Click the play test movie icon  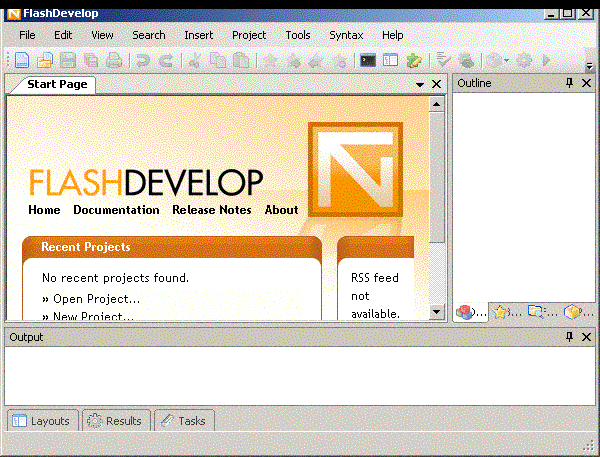546,60
